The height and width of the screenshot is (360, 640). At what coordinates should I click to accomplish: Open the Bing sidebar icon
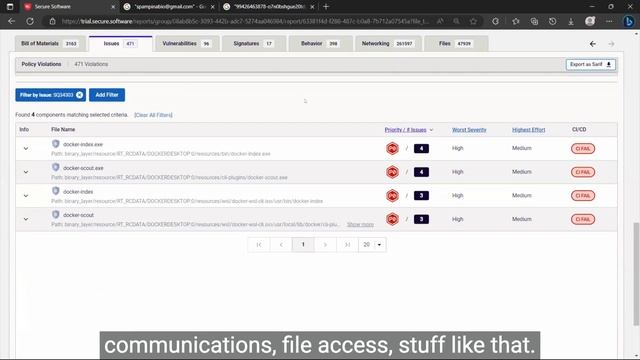[629, 21]
